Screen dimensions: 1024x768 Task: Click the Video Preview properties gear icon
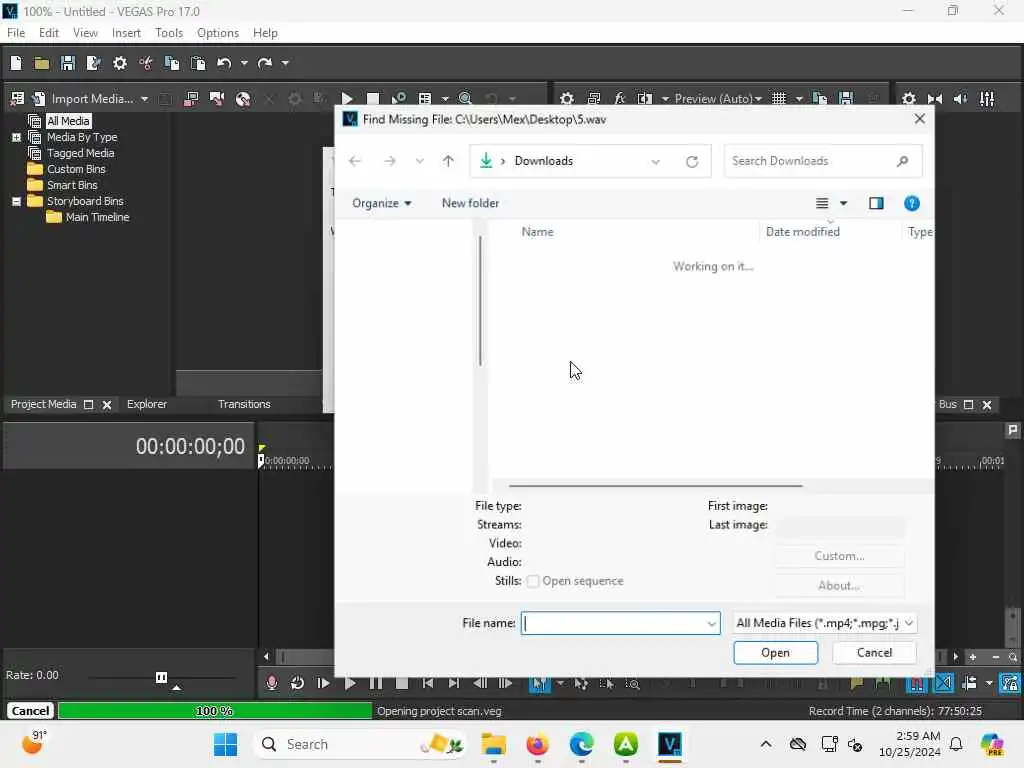pyautogui.click(x=567, y=99)
